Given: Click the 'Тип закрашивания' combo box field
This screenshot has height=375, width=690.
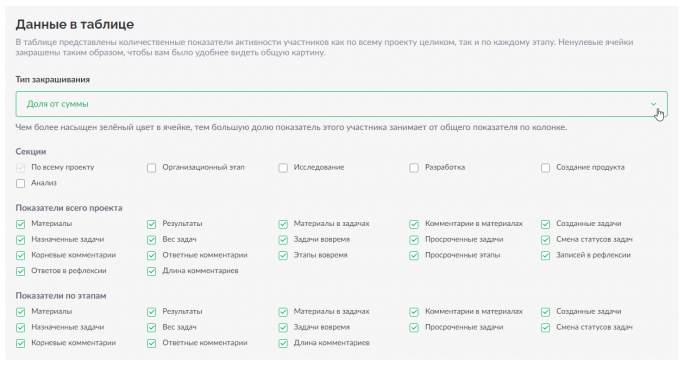Looking at the screenshot, I should click(x=341, y=104).
